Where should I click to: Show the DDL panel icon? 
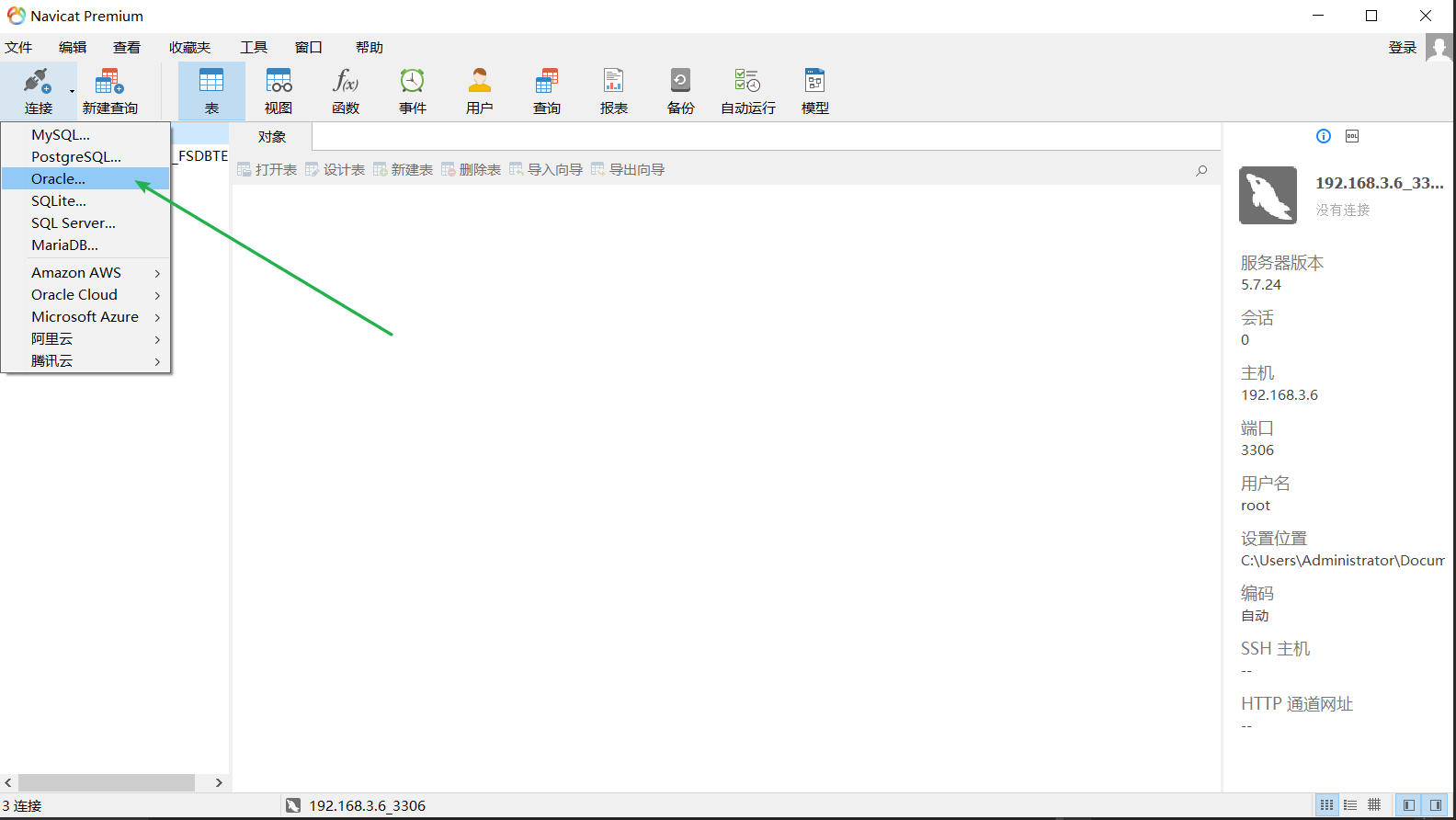tap(1352, 136)
